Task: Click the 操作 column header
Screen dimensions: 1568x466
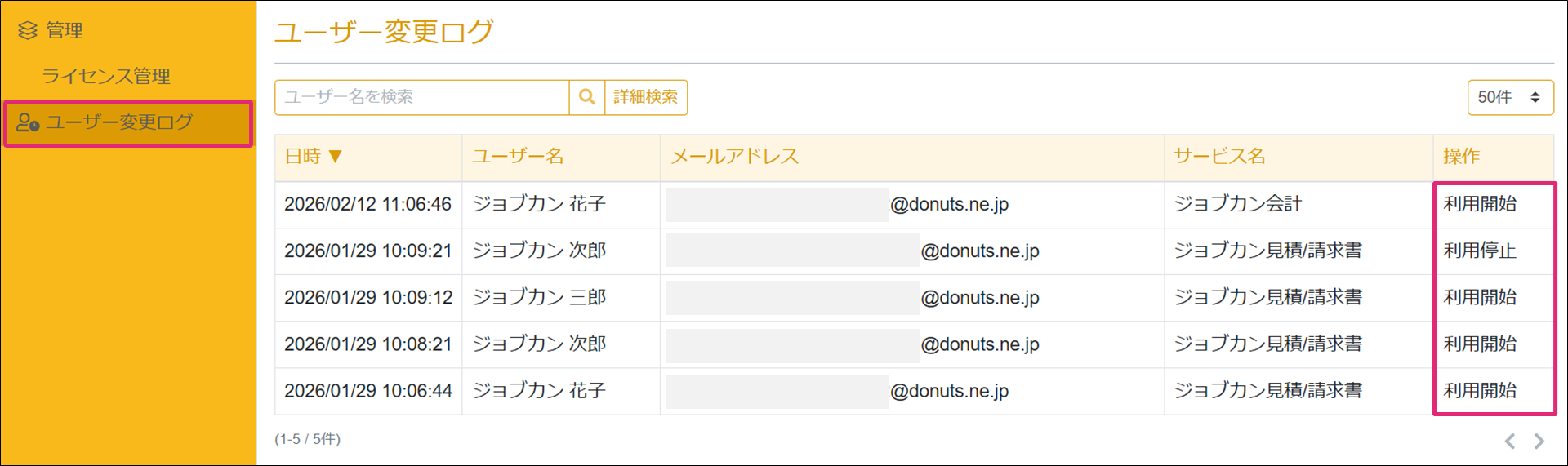Action: pos(1461,156)
